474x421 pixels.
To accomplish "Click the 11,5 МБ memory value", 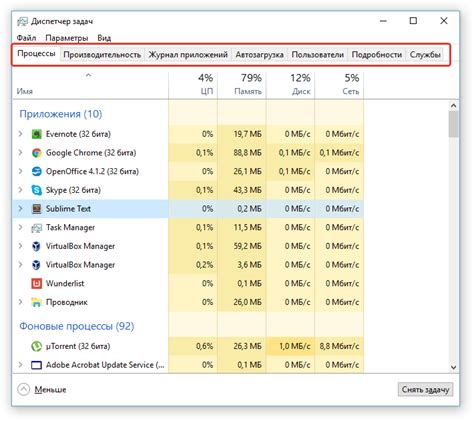I will coord(247,228).
